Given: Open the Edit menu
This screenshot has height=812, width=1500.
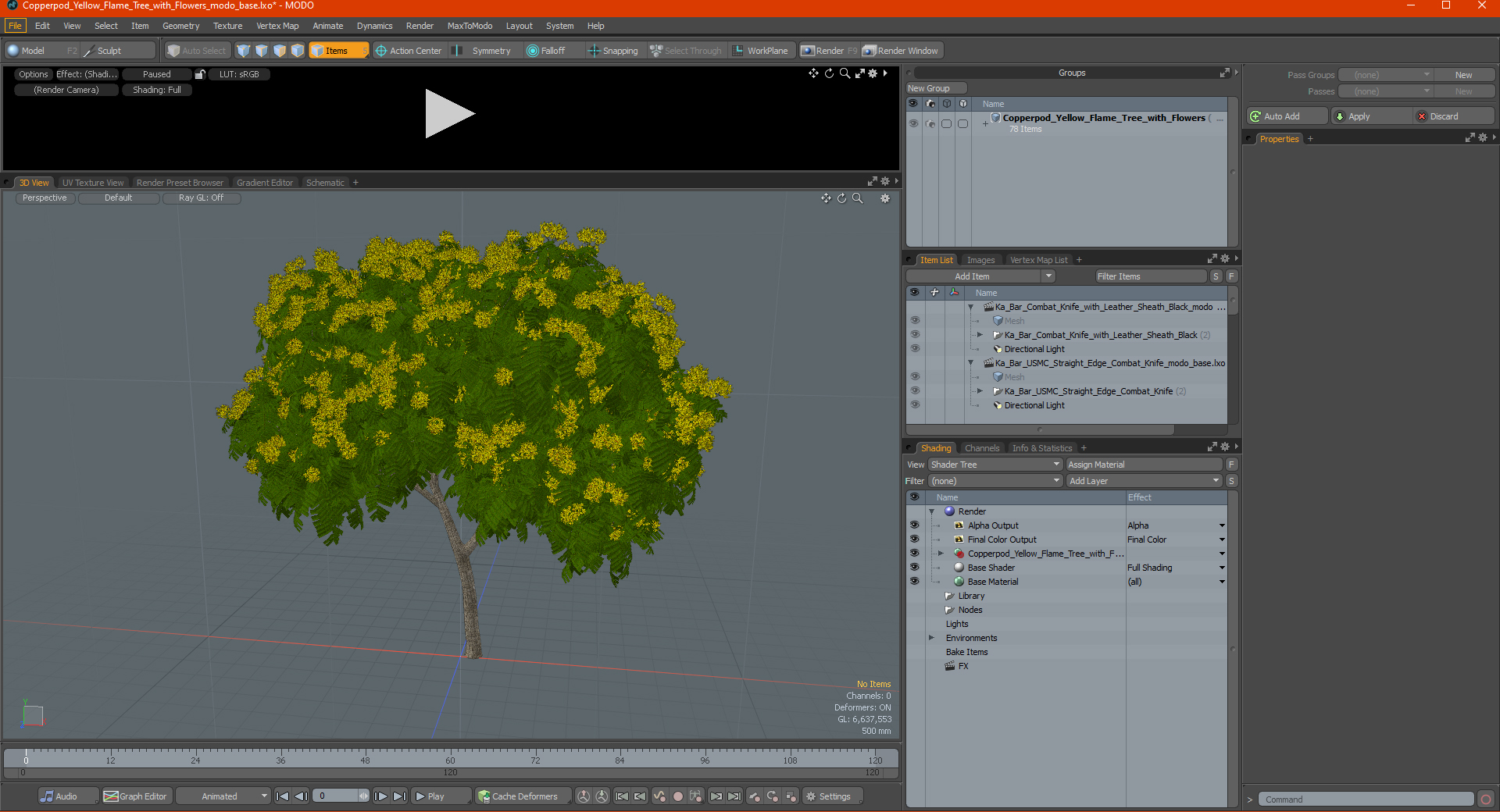Looking at the screenshot, I should (x=42, y=26).
